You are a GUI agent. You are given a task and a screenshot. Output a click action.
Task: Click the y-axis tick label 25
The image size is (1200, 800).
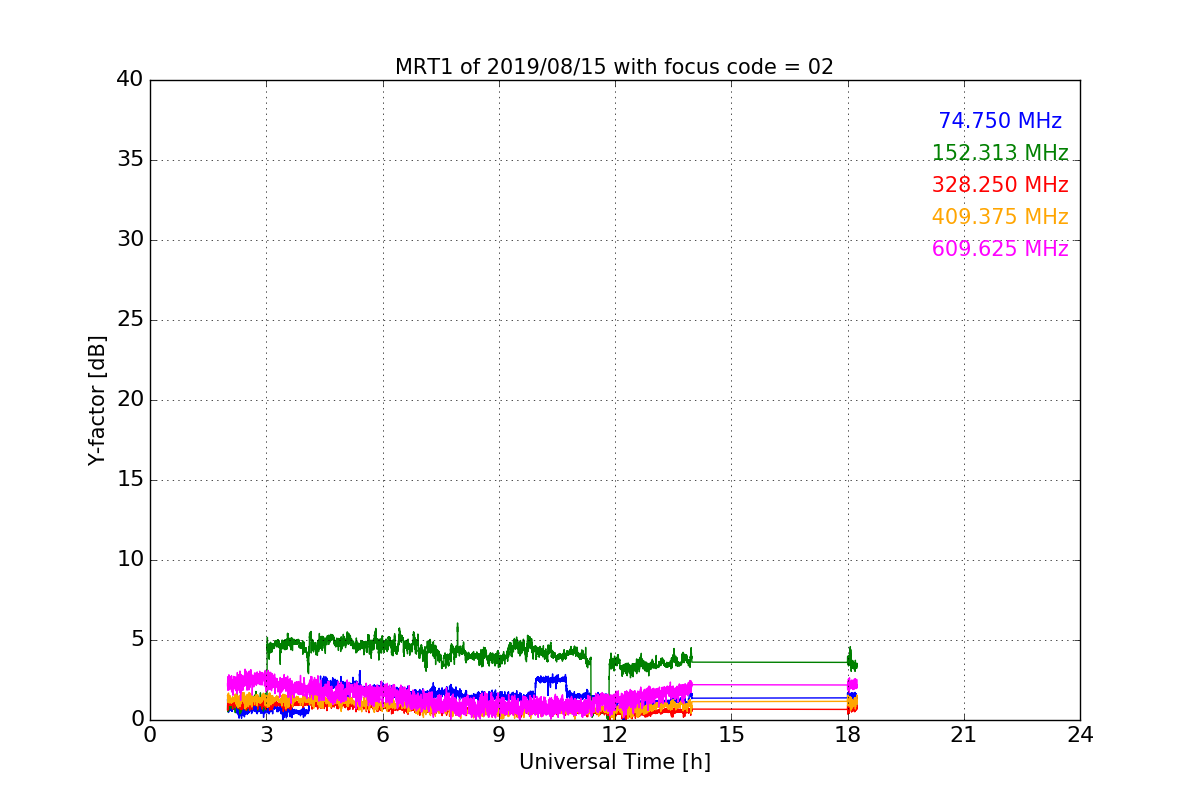[x=130, y=320]
